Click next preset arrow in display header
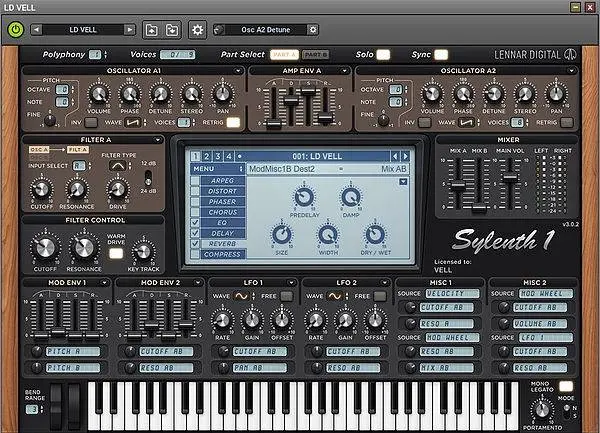Image resolution: width=600 pixels, height=433 pixels. pos(405,156)
